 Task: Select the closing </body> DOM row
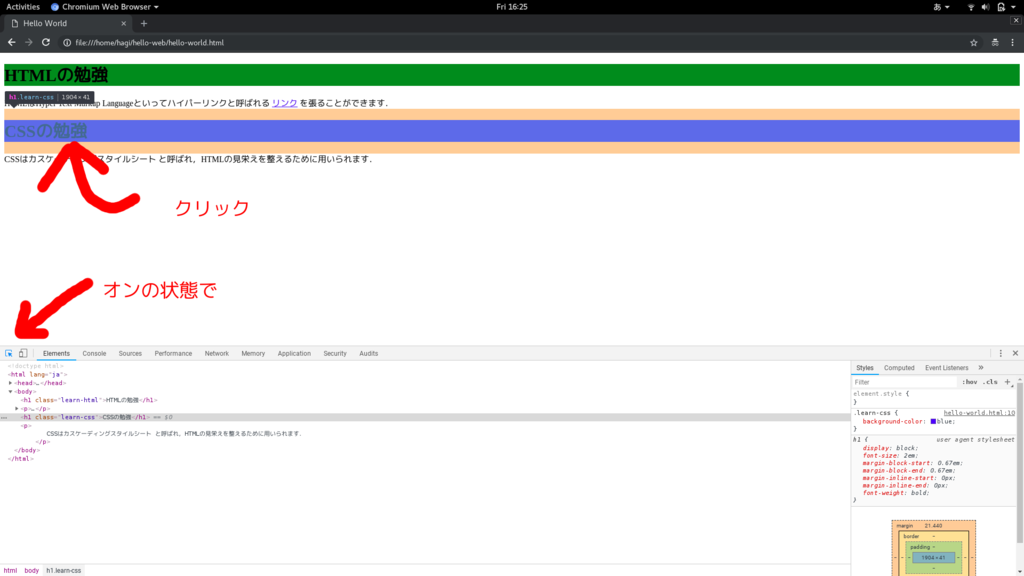pyautogui.click(x=424, y=451)
